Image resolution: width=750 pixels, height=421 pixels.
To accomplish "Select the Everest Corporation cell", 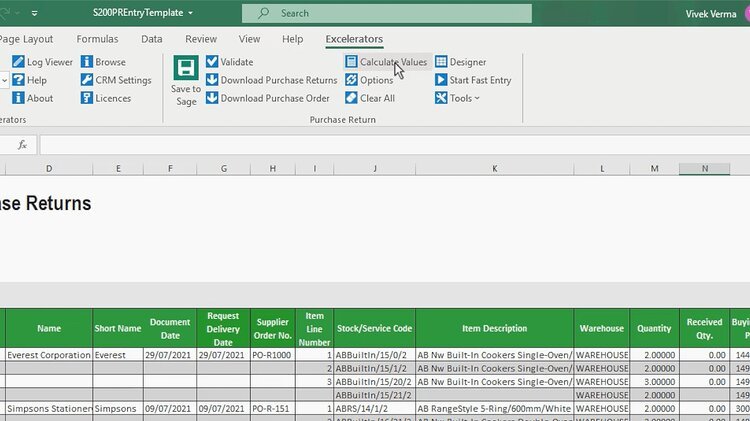I will 49,355.
